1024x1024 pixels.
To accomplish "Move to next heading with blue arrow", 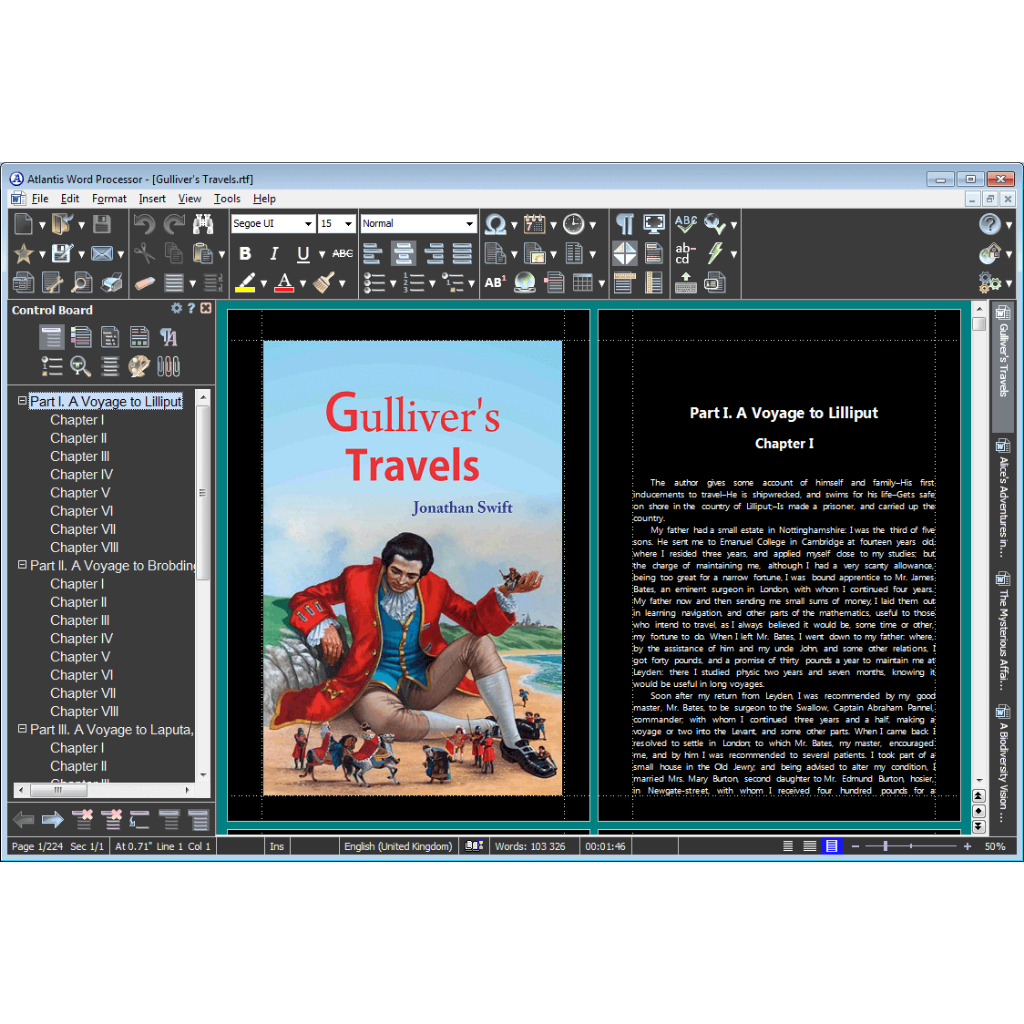I will pyautogui.click(x=53, y=819).
